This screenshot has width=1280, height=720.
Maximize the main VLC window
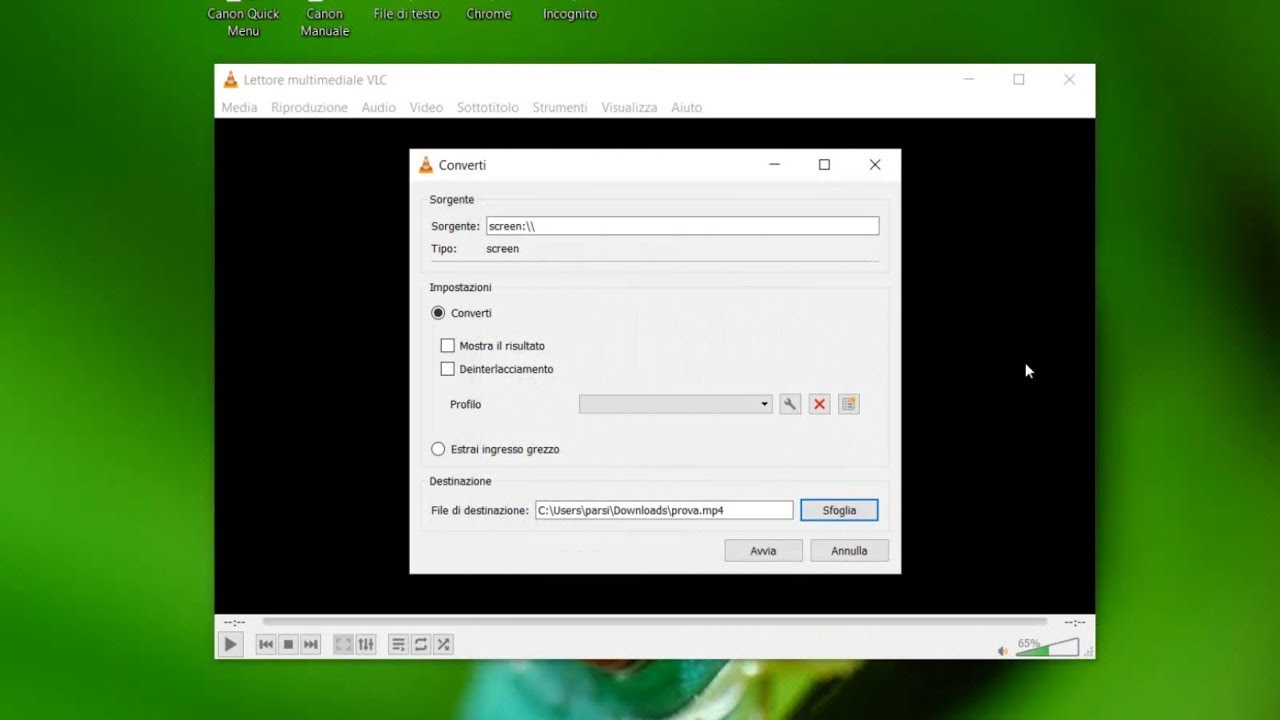coord(1019,80)
